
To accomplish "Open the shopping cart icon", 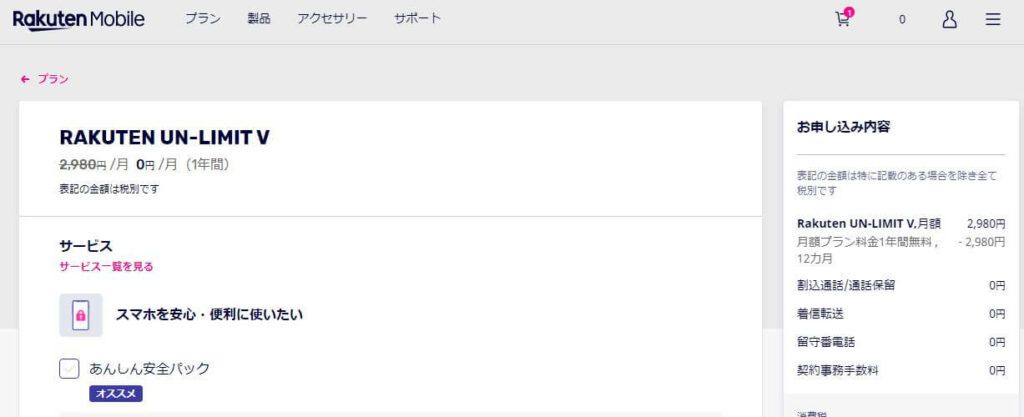I will point(842,20).
